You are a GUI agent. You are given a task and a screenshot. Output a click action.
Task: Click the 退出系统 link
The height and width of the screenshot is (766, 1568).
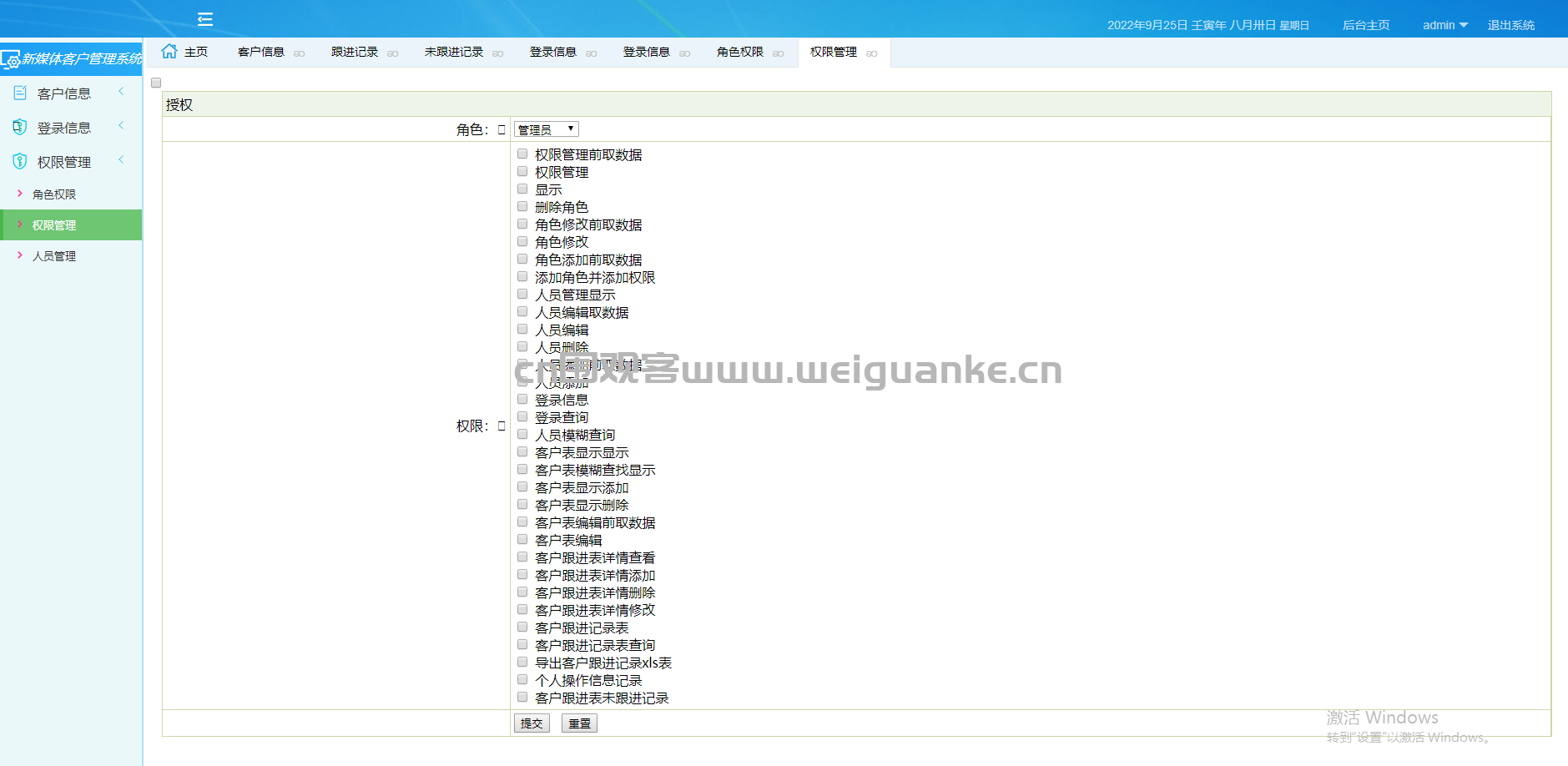(1511, 25)
